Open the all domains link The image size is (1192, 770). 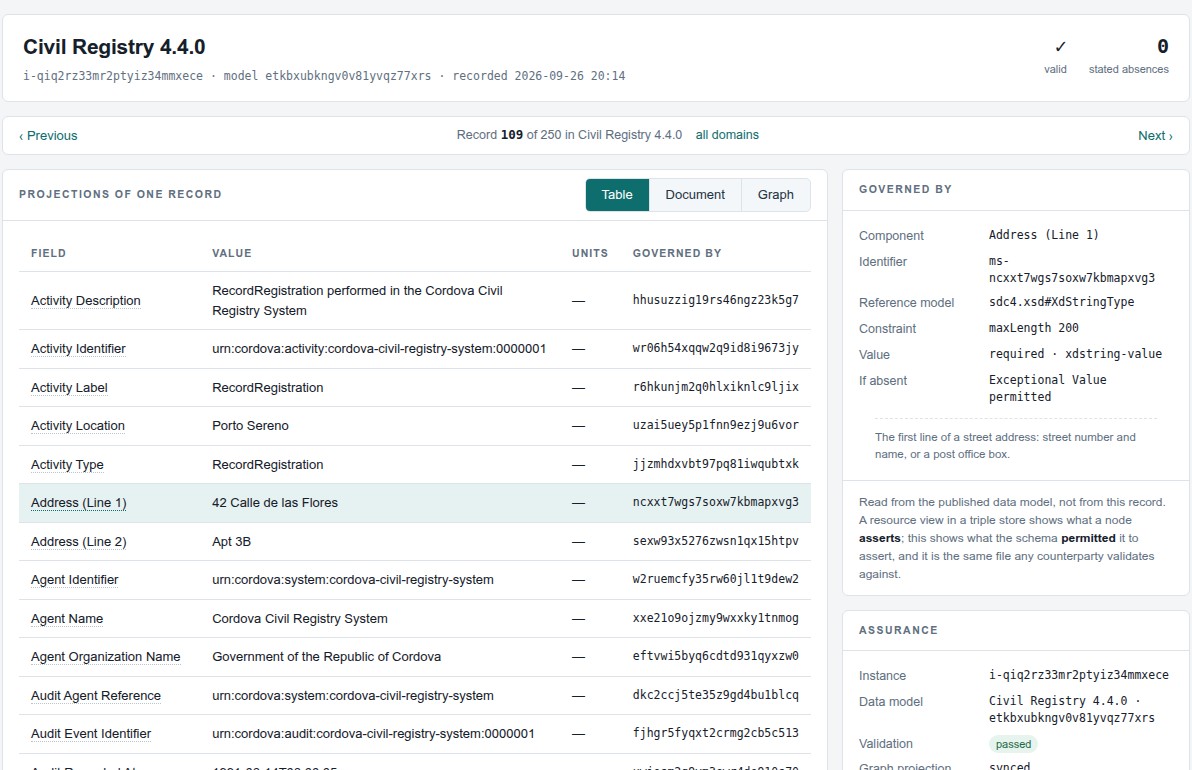[x=727, y=135]
